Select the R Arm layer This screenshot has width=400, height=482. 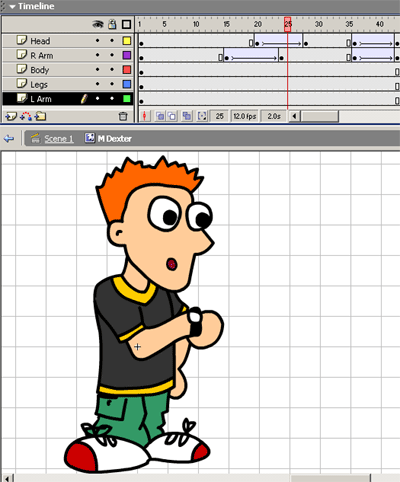[42, 56]
